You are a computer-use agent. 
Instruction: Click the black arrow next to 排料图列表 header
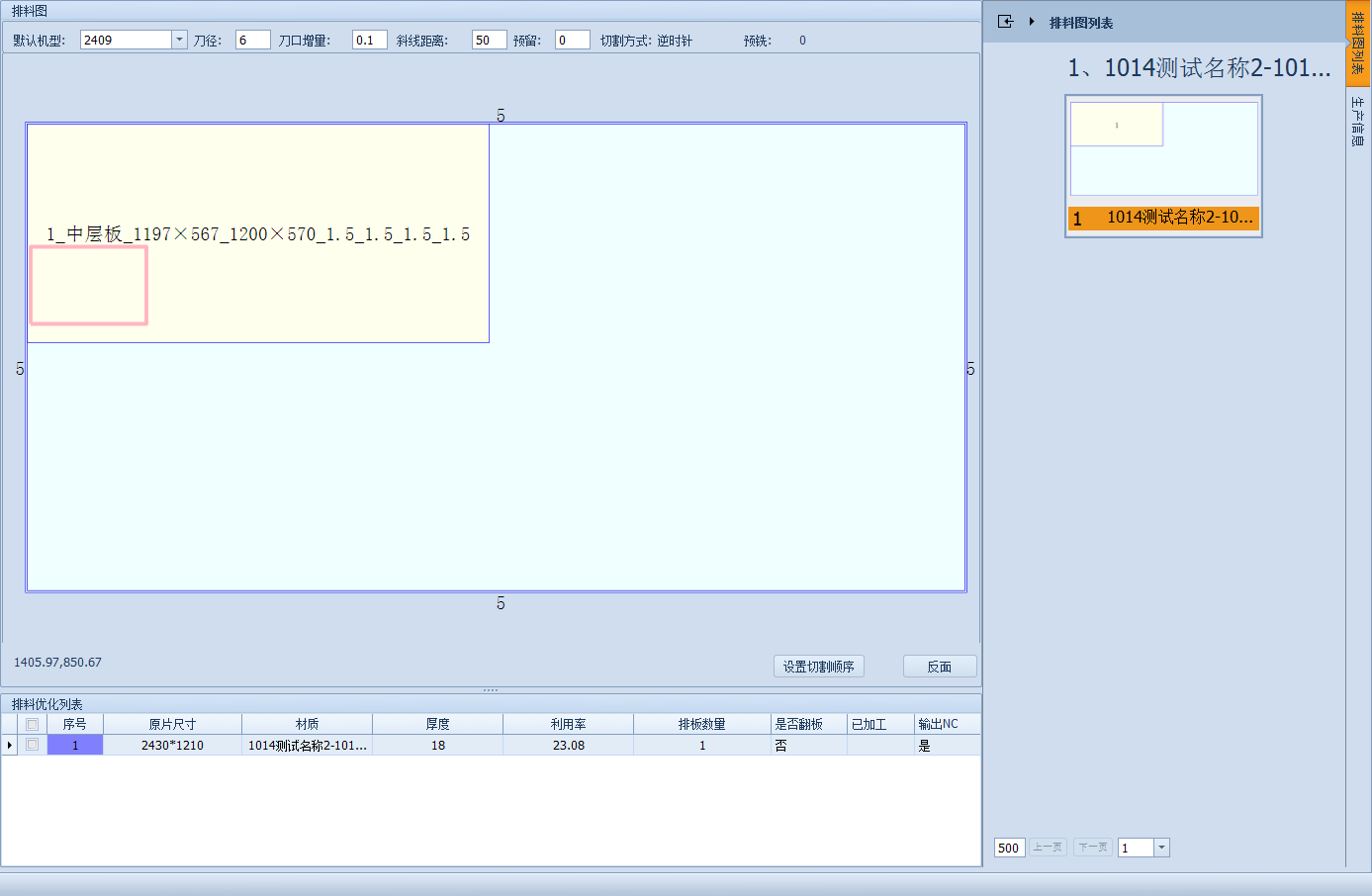tap(1032, 22)
